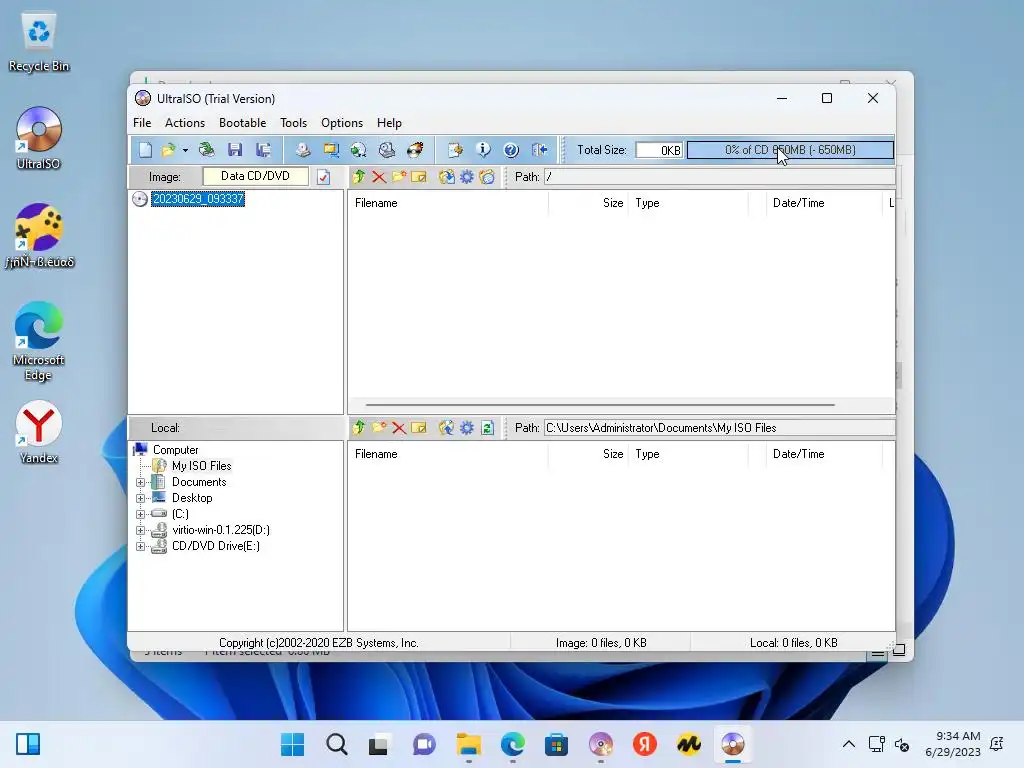Click the Total Size 0KB field

(x=659, y=150)
